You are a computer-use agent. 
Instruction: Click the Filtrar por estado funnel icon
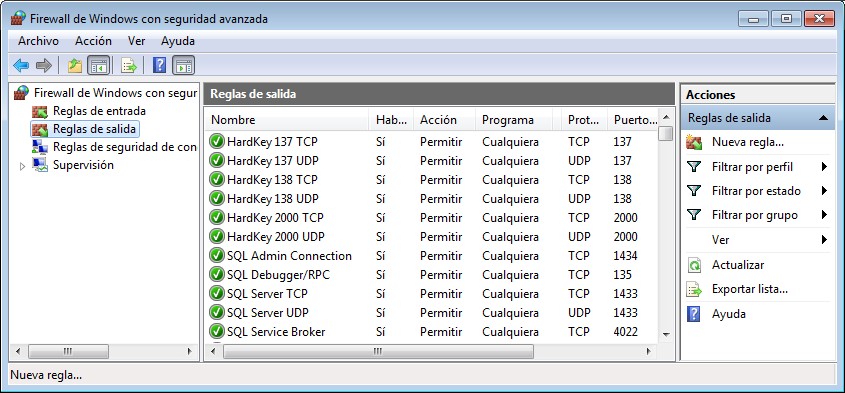[x=694, y=191]
